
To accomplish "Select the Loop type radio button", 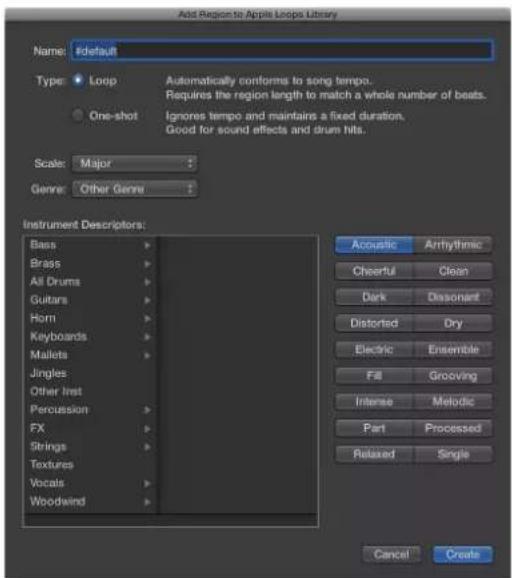I will 78,80.
